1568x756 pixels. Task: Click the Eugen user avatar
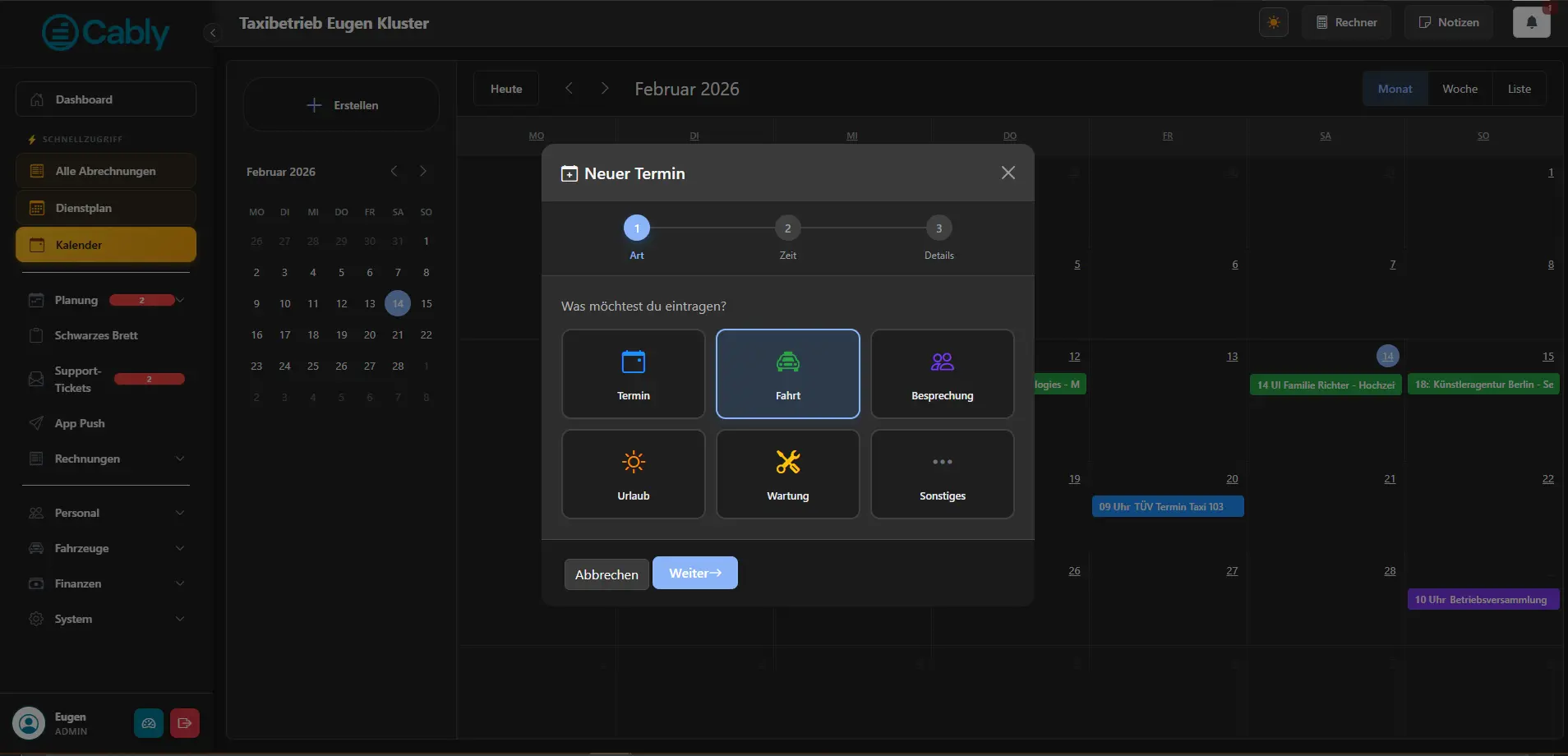(29, 723)
